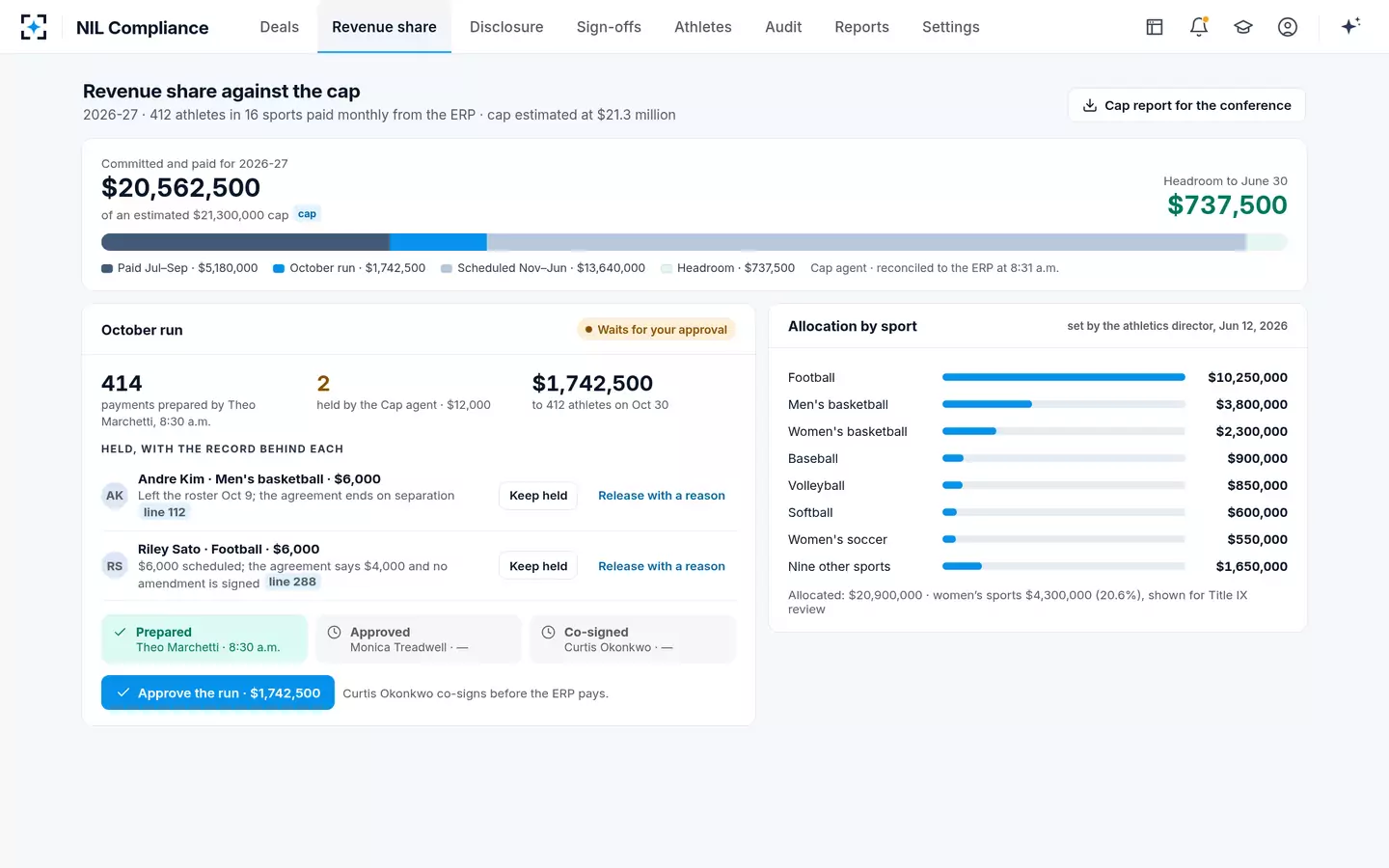
Task: Open the line 288 record reference
Action: (292, 582)
